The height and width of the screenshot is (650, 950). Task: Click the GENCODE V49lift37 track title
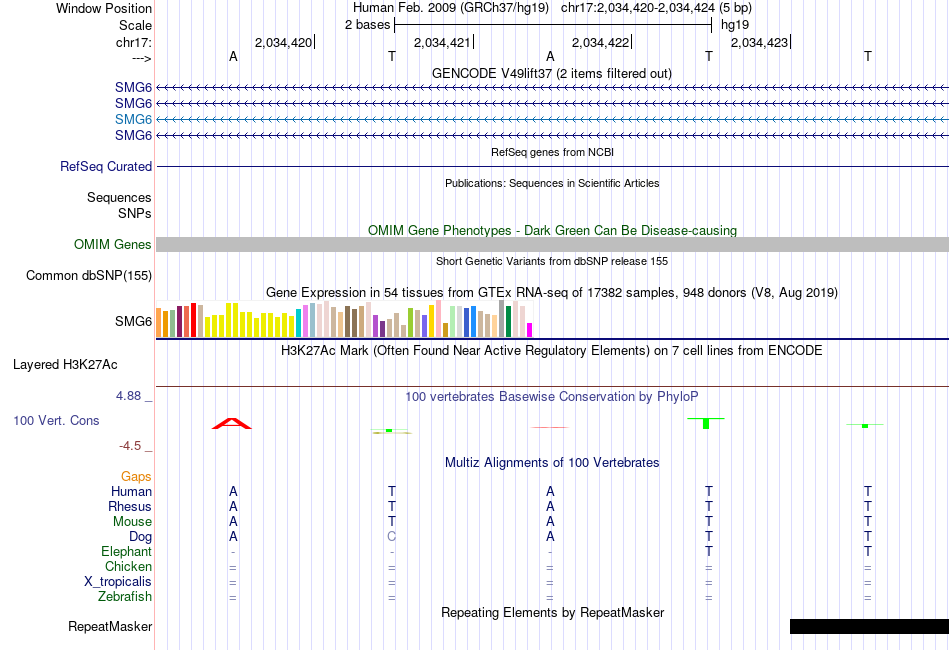(551, 73)
